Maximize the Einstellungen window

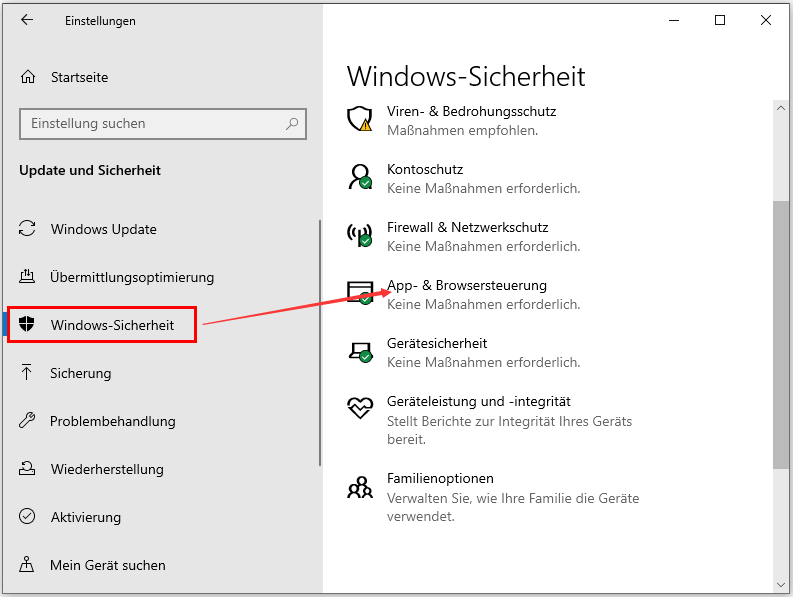[x=720, y=20]
